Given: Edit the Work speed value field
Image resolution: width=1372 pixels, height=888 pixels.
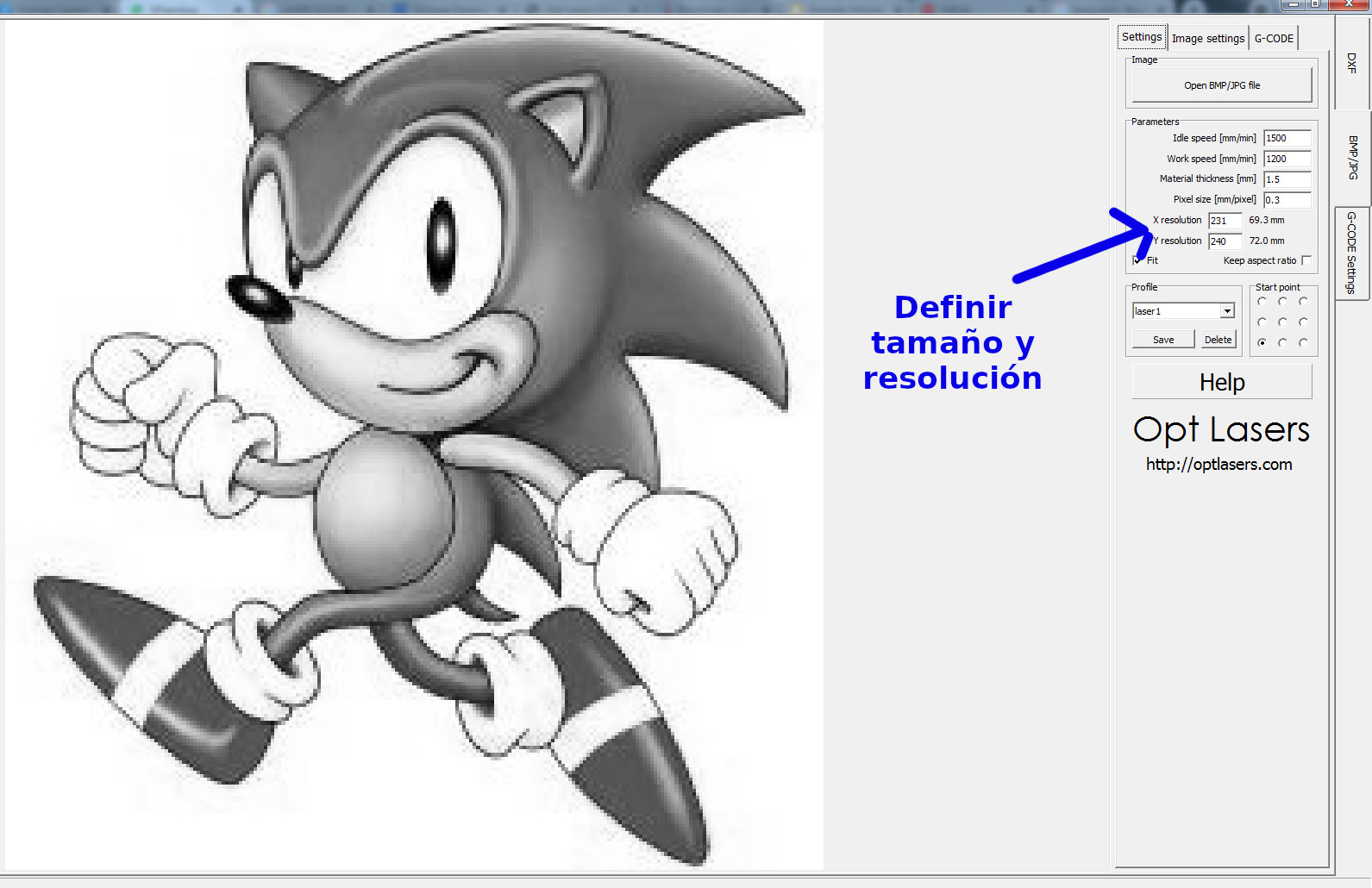Looking at the screenshot, I should click(1287, 159).
